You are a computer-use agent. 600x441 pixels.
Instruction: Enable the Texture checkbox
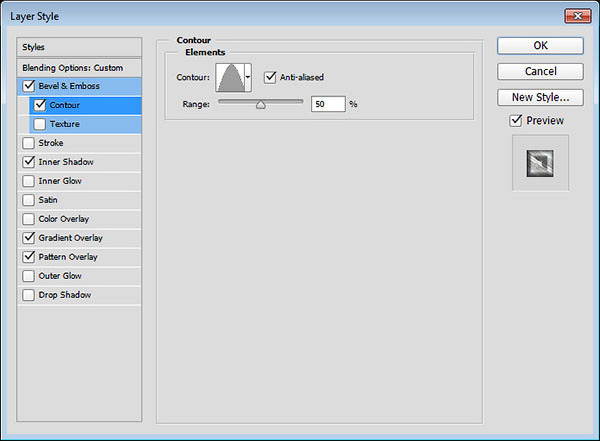pos(40,124)
